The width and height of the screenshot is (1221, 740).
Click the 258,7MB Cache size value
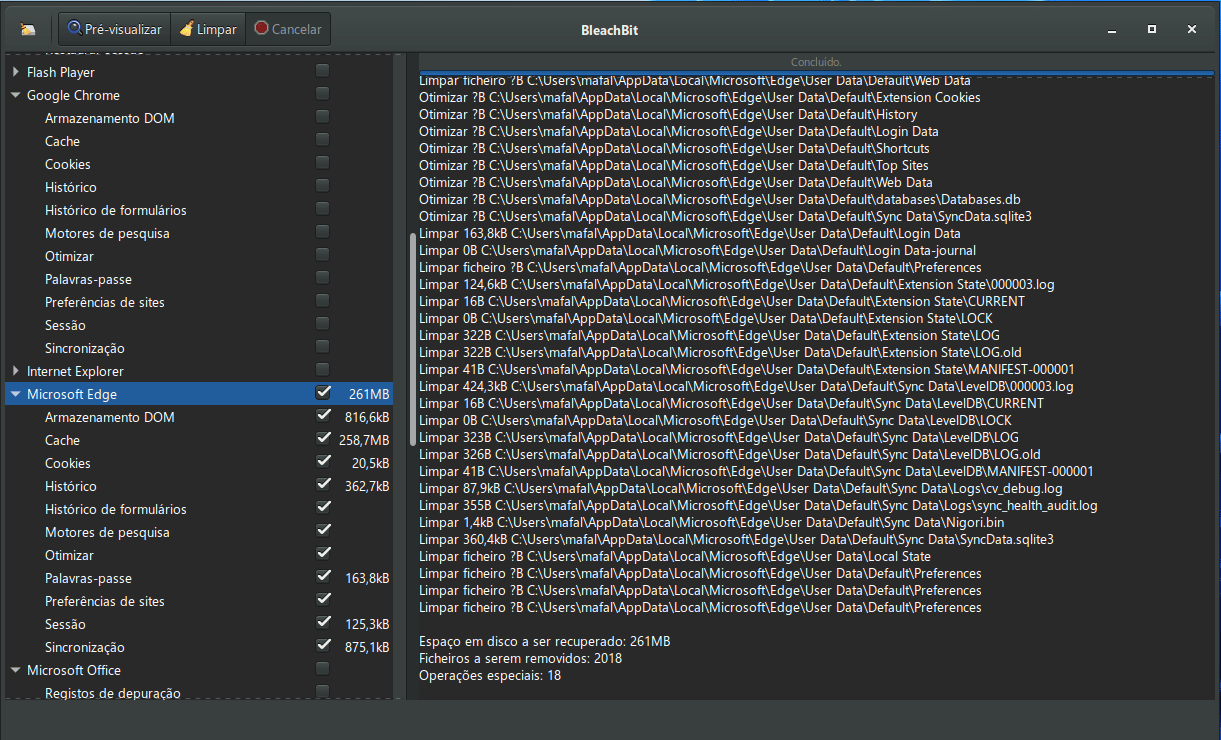pos(364,440)
